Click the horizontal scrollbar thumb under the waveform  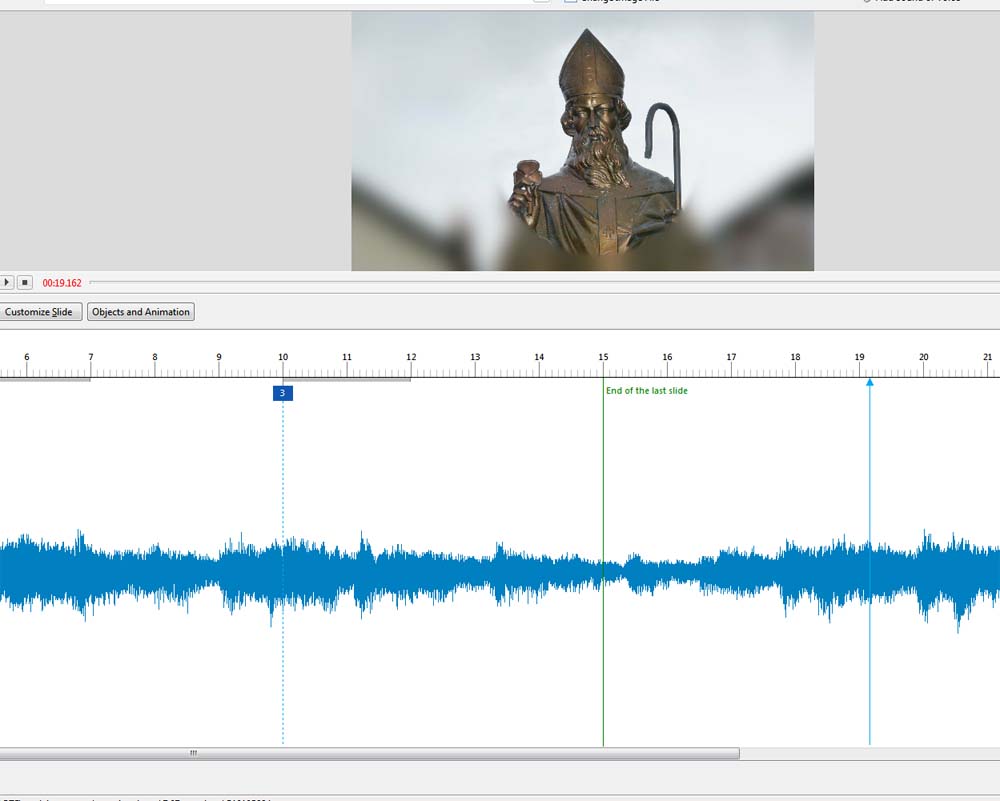click(370, 753)
